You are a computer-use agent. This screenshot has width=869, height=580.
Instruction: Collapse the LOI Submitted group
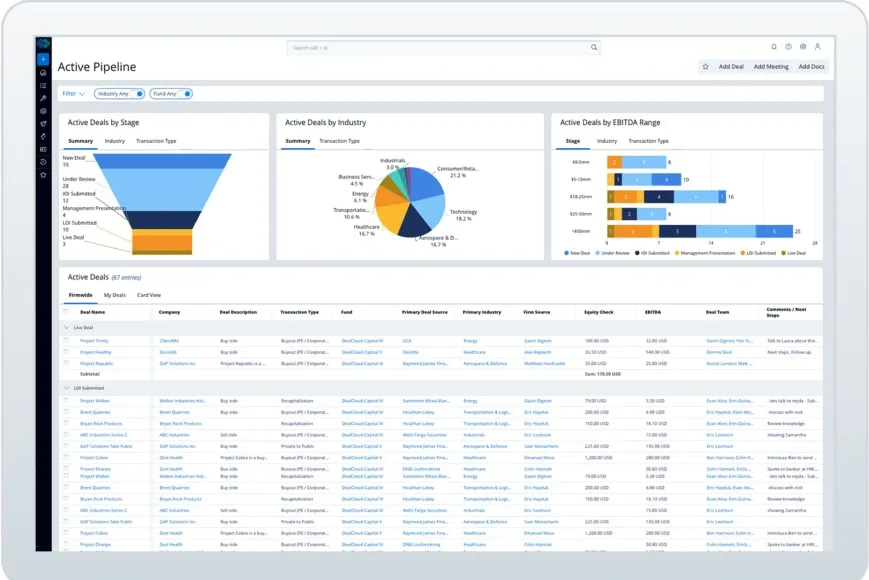coord(67,388)
